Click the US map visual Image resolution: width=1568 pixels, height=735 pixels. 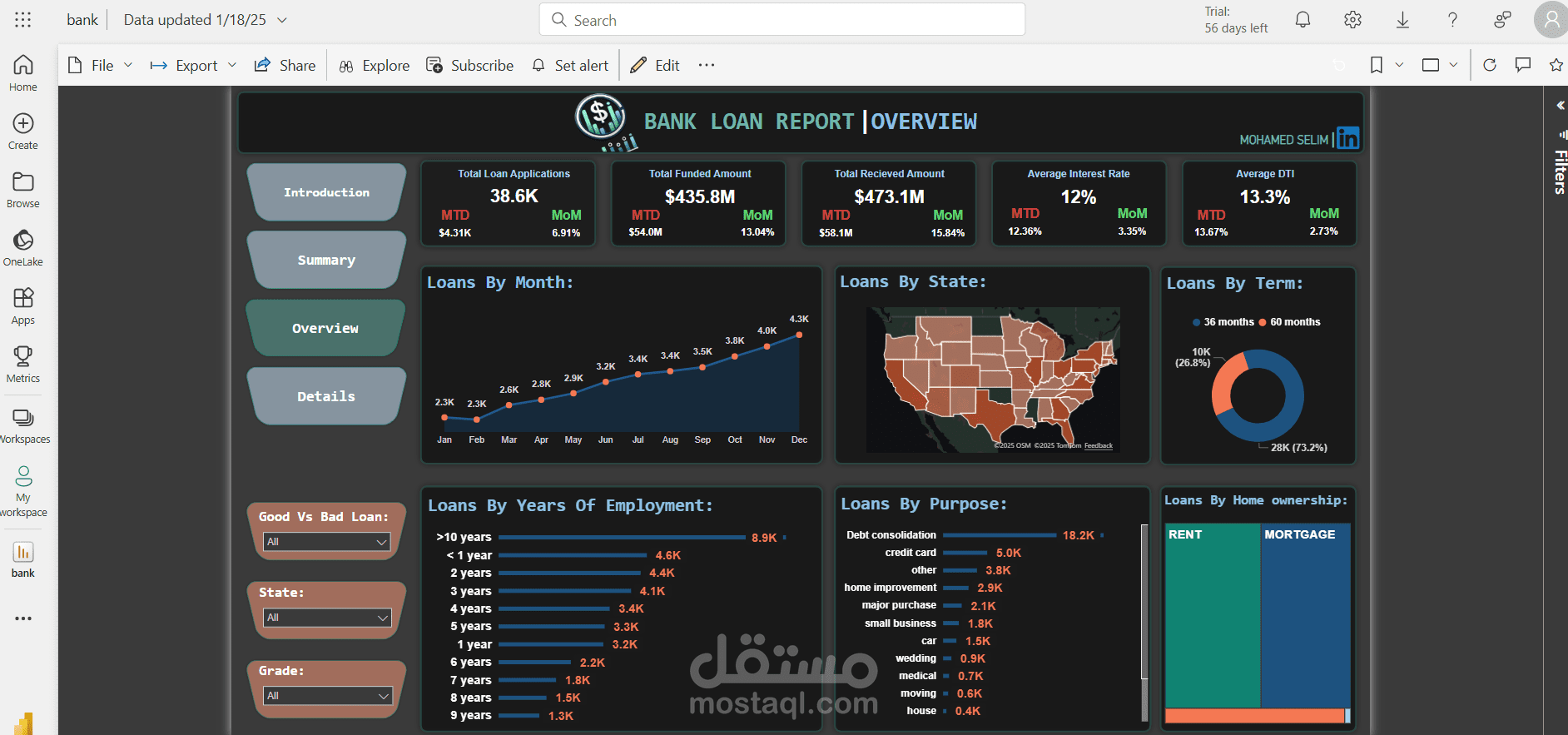[x=993, y=380]
